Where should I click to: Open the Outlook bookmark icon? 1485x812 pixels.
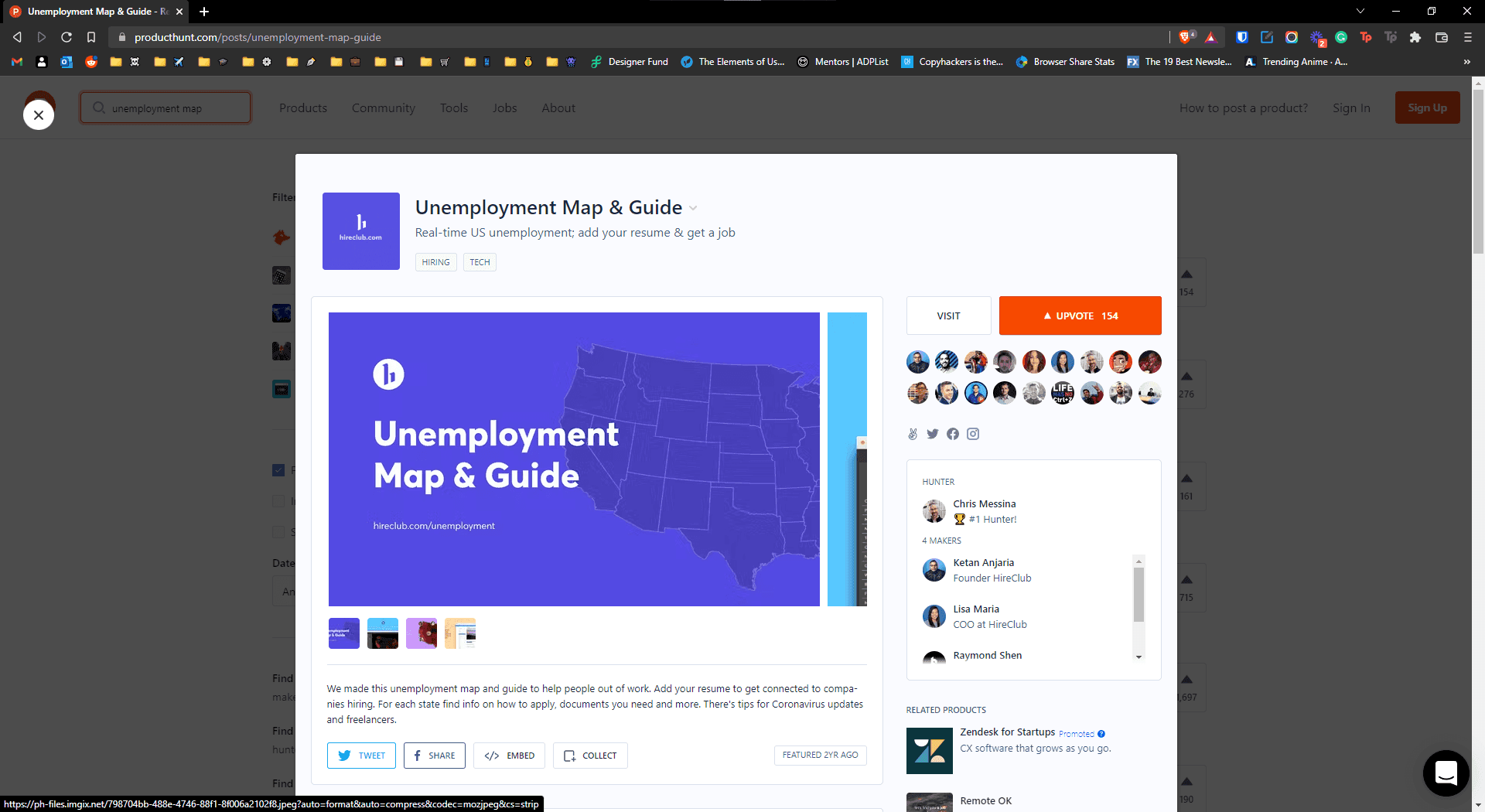67,62
